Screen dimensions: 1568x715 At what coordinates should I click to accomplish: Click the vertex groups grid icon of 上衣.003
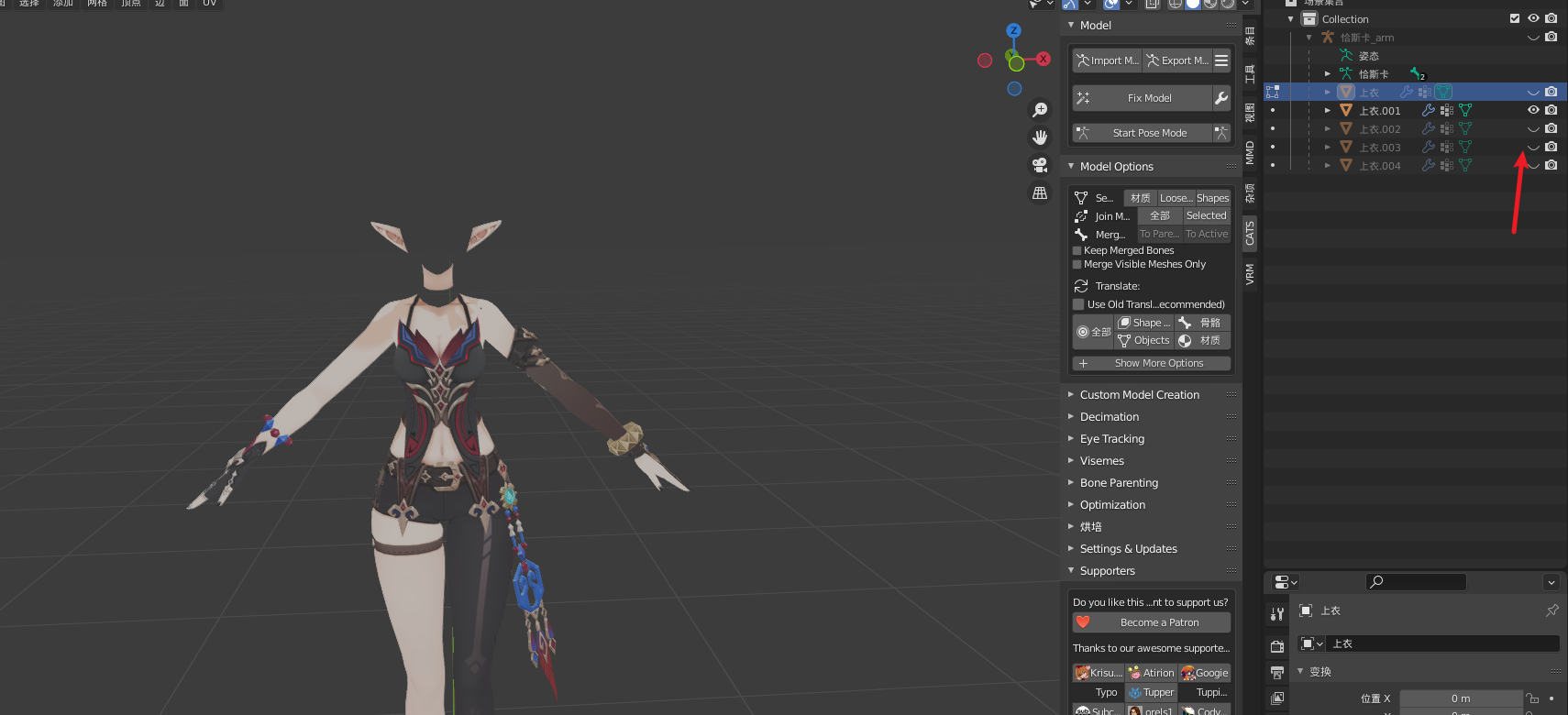tap(1447, 148)
